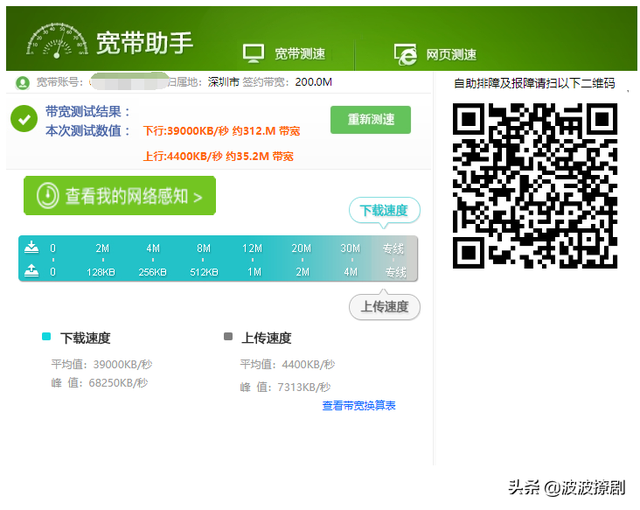
Task: Click the gray 上传速度 legend swatch
Action: [228, 336]
